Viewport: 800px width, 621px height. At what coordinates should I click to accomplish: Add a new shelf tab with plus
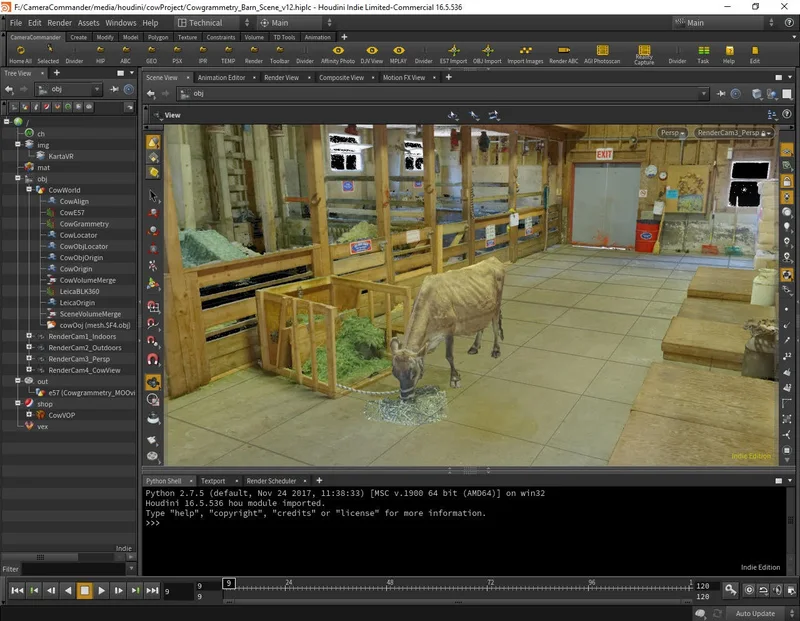[344, 37]
